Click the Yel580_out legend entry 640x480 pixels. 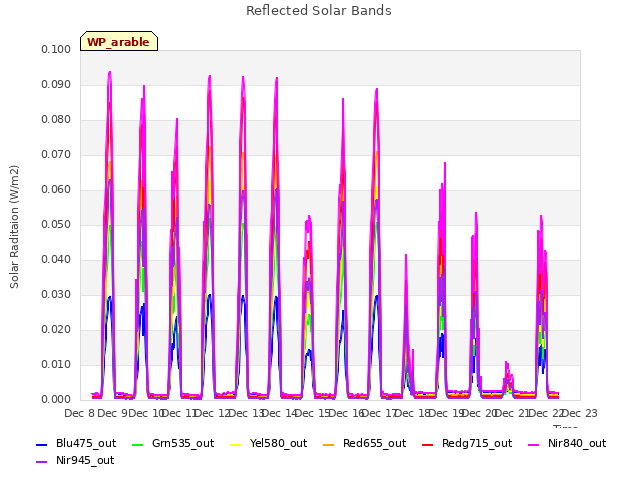click(x=269, y=443)
